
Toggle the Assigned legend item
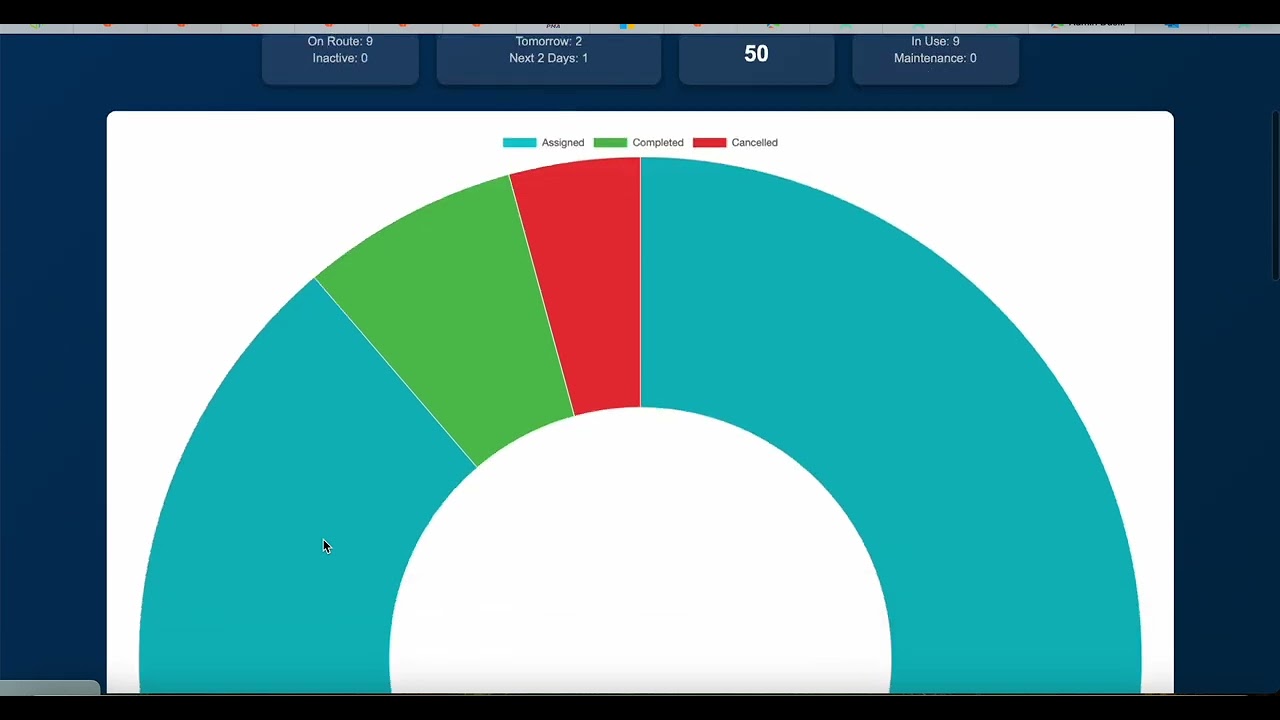point(543,142)
